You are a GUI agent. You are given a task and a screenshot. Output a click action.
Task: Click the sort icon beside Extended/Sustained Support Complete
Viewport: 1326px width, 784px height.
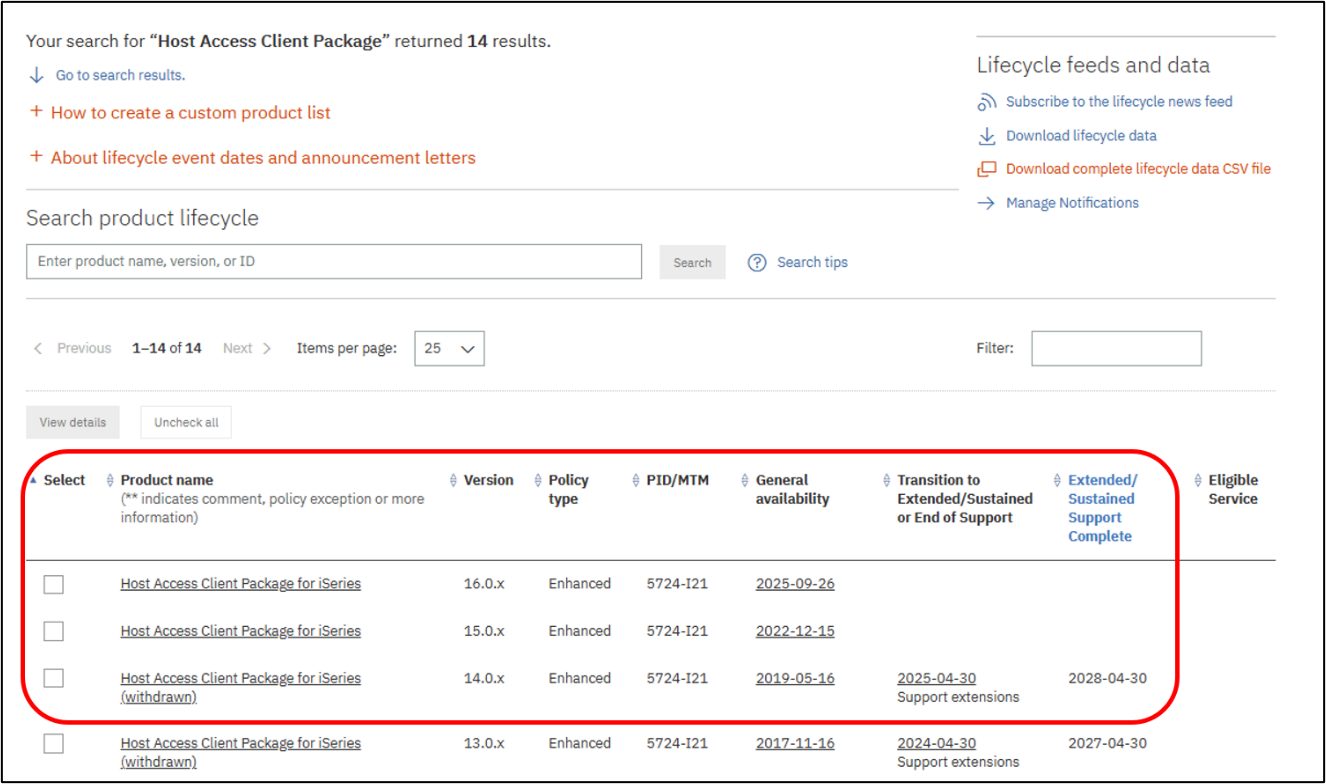1058,480
